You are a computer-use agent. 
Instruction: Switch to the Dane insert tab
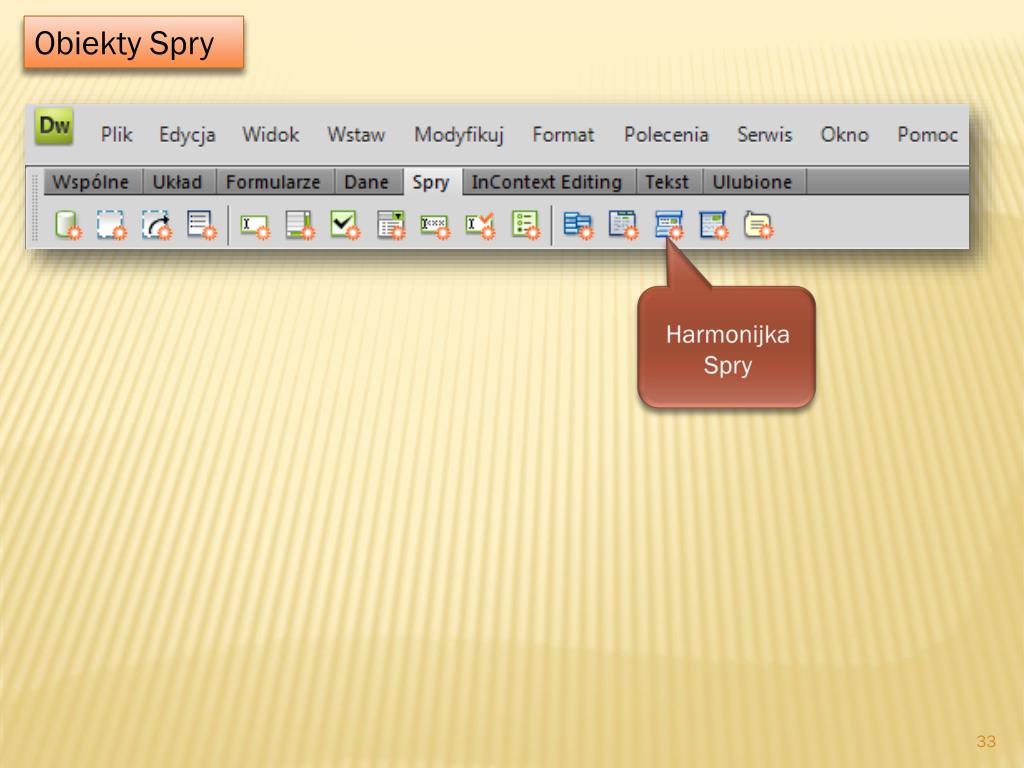pyautogui.click(x=366, y=182)
